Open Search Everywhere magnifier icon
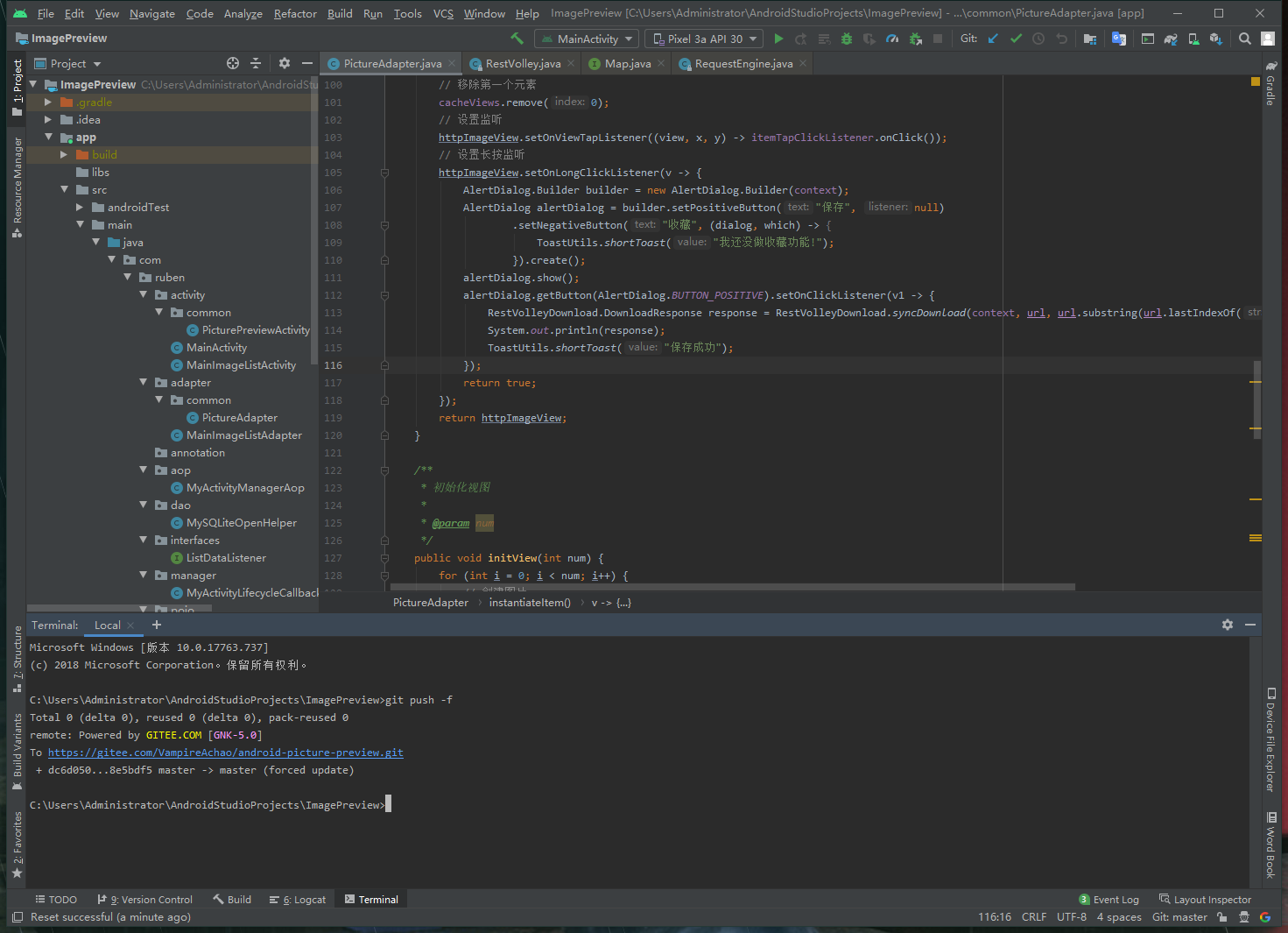 tap(1244, 39)
